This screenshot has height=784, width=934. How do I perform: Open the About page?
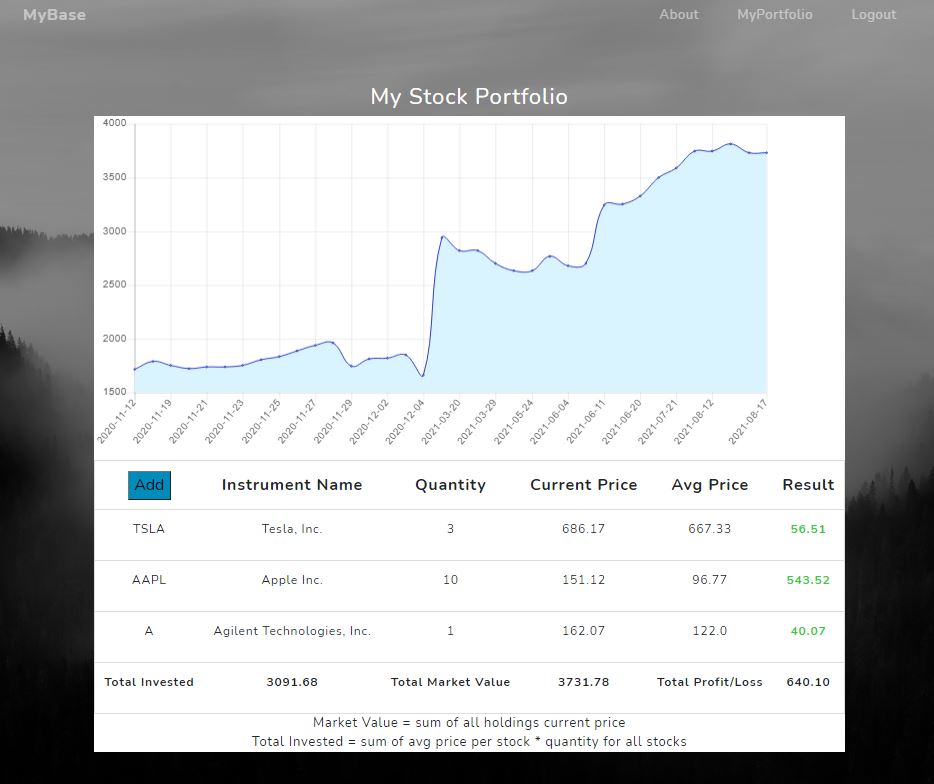678,15
